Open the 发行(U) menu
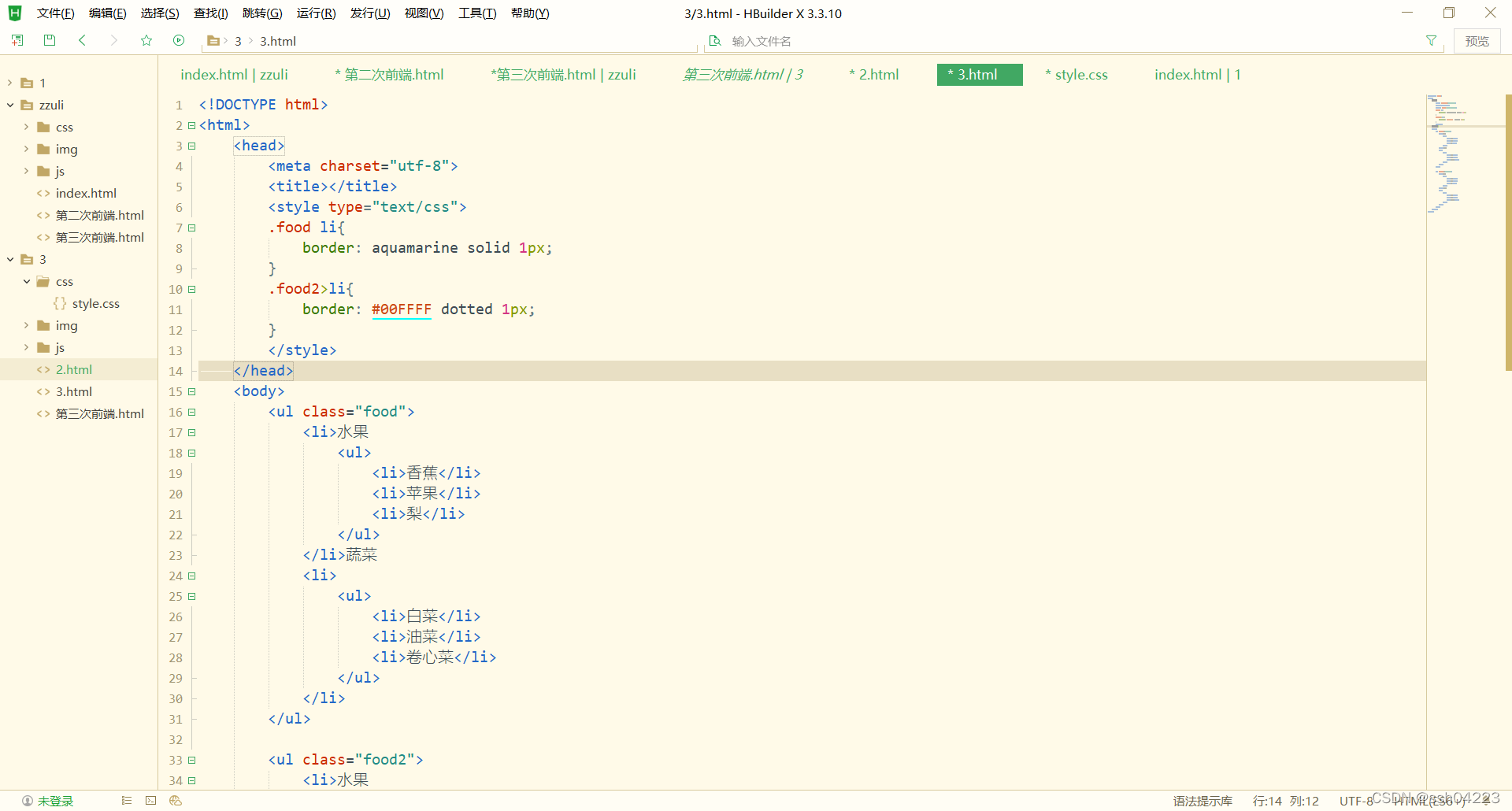Screen dimensions: 1512x811 pyautogui.click(x=370, y=13)
